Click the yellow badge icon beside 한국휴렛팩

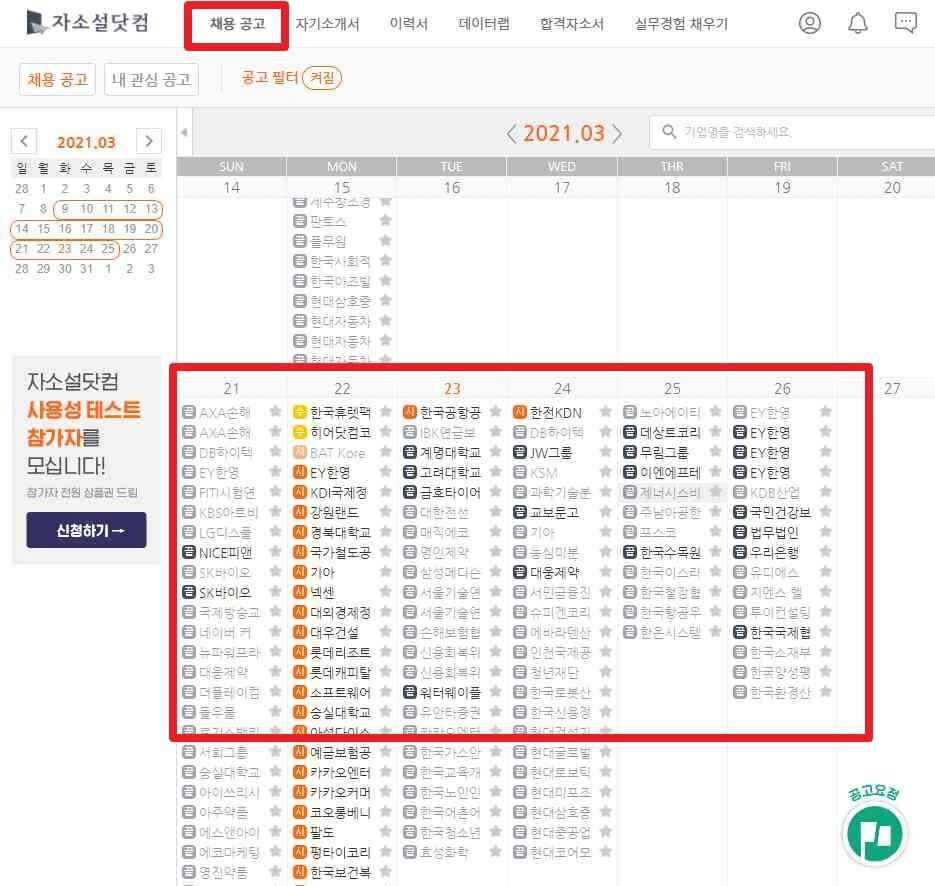pos(299,411)
